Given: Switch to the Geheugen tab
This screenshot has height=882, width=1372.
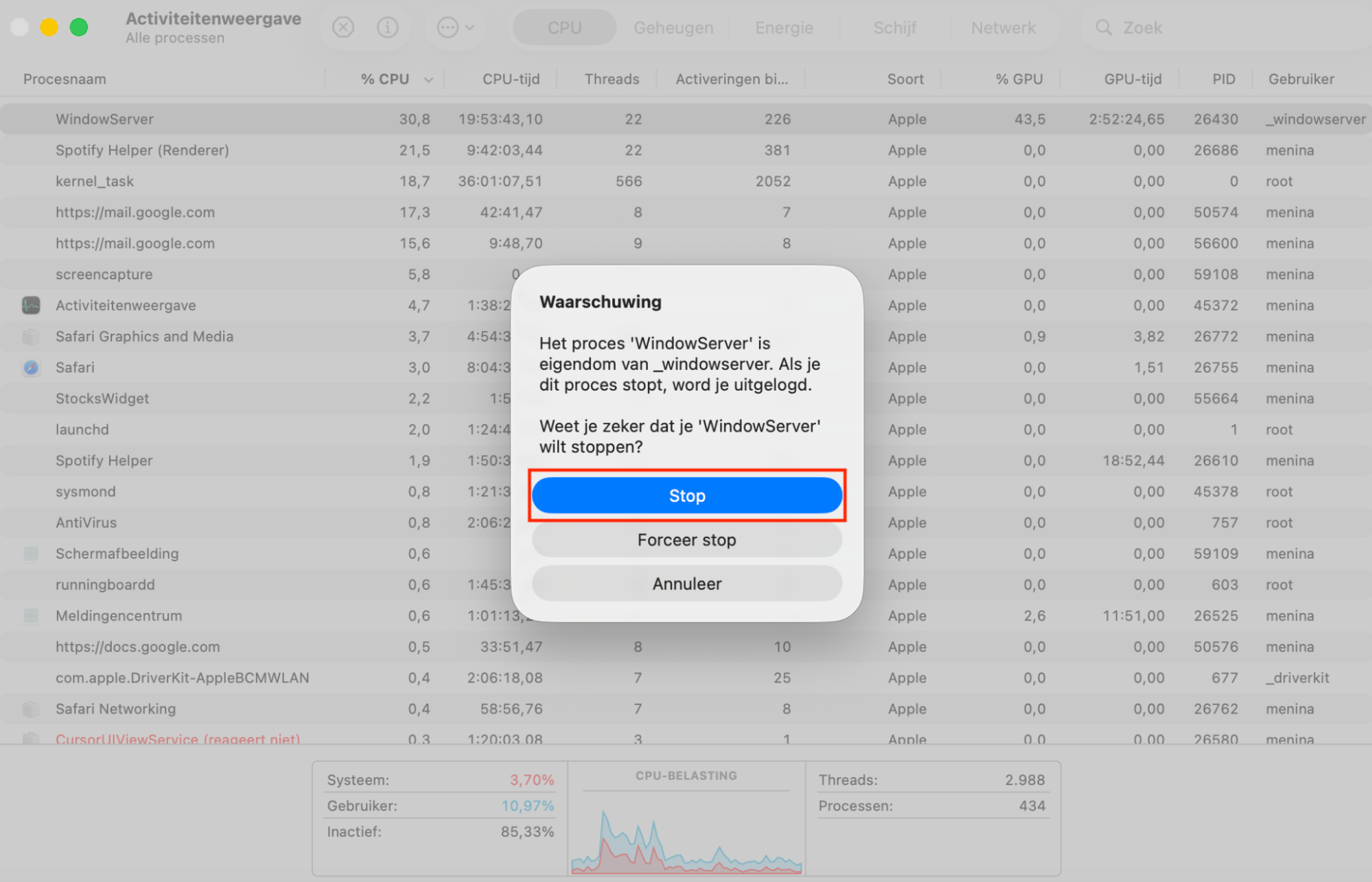Looking at the screenshot, I should [673, 27].
